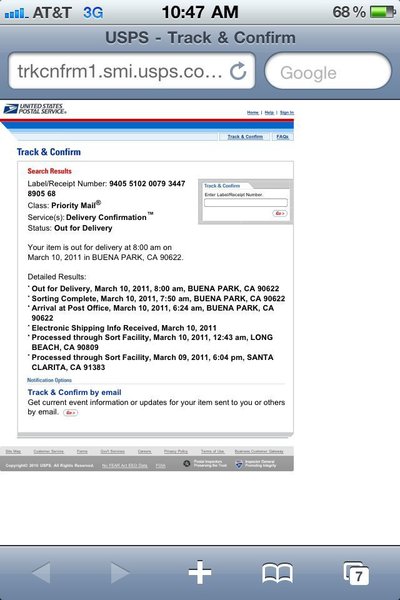
Task: Click the Home link
Action: (253, 112)
